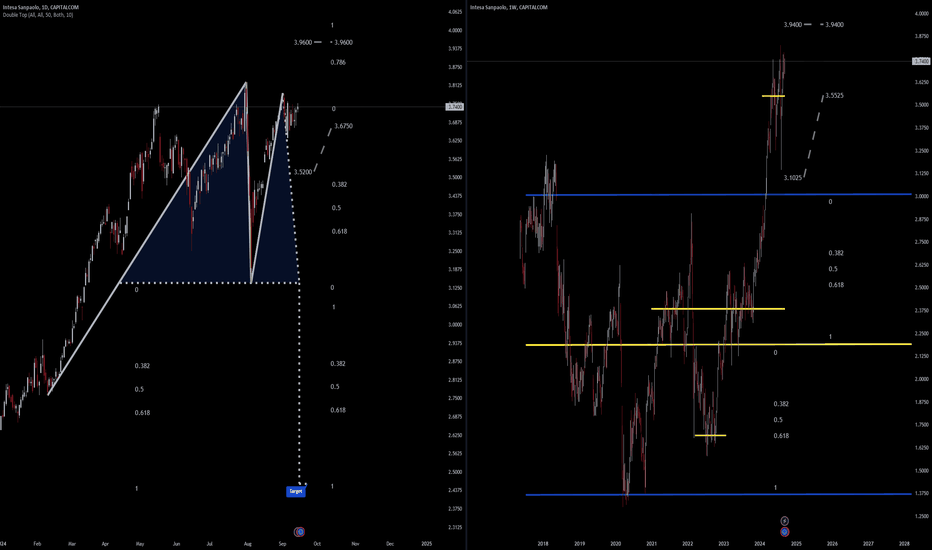932x550 pixels.
Task: Click Nov on the daily time axis
Action: pyautogui.click(x=355, y=543)
